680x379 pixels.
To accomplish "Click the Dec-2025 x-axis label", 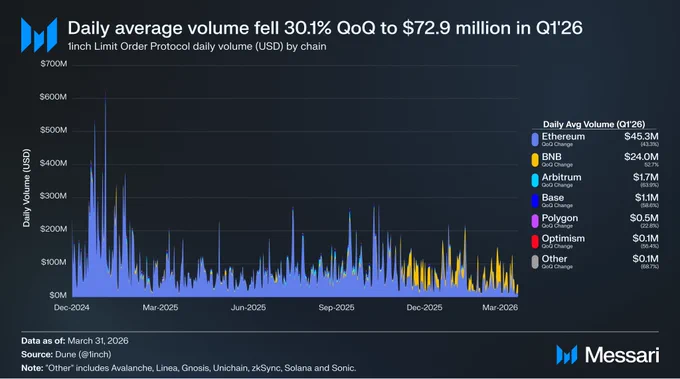I will (x=424, y=307).
